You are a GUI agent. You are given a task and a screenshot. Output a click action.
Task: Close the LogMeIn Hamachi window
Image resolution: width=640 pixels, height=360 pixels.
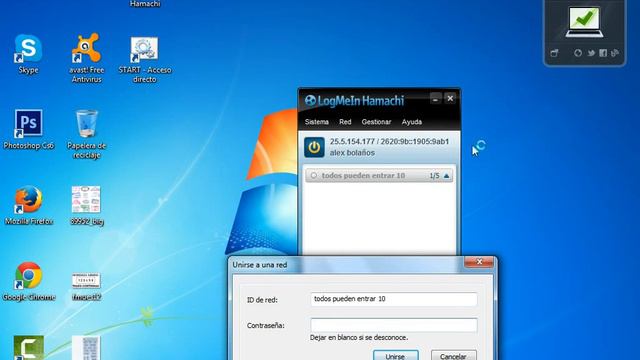(450, 98)
